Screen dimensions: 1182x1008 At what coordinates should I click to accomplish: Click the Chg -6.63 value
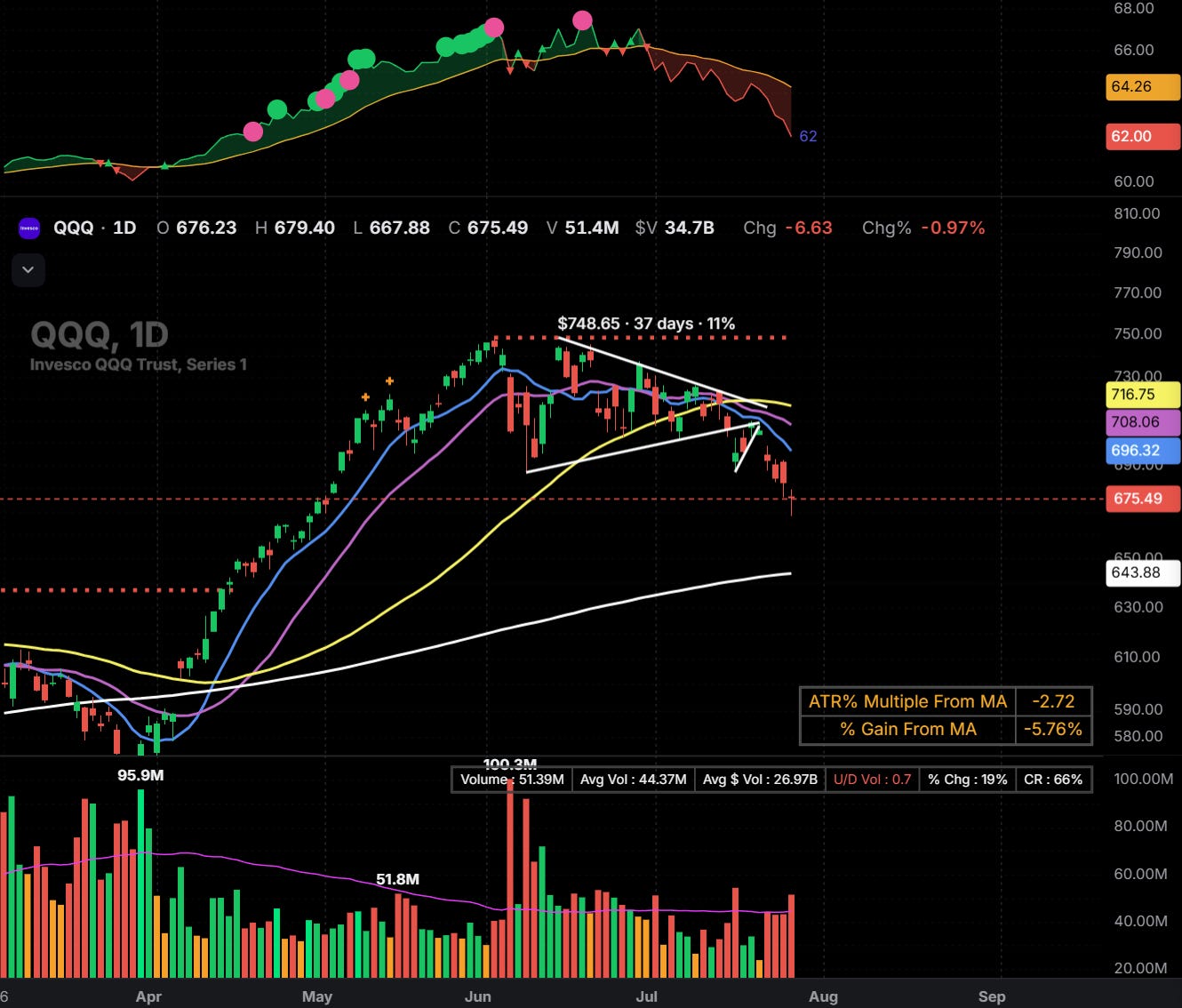pos(787,228)
